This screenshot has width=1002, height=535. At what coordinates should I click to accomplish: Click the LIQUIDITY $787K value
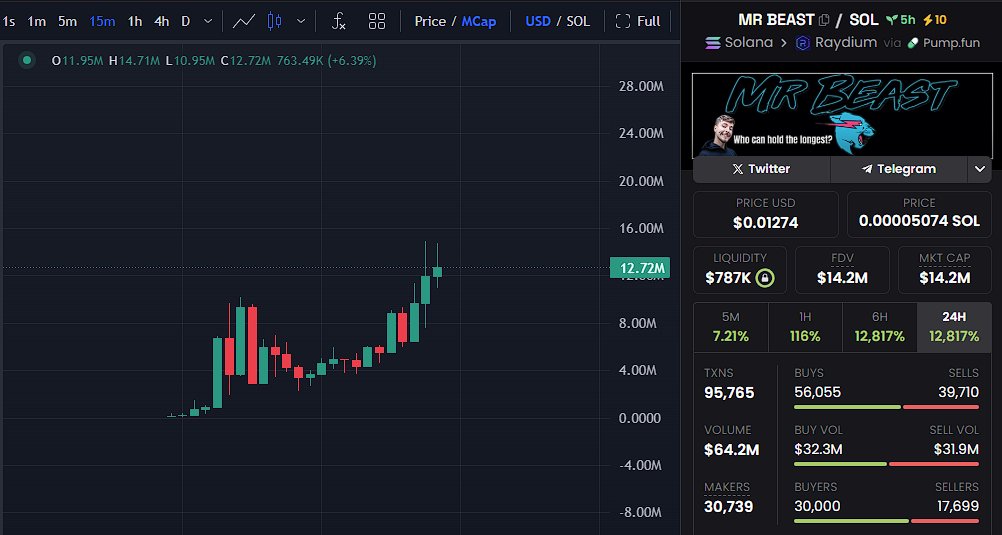coord(727,278)
